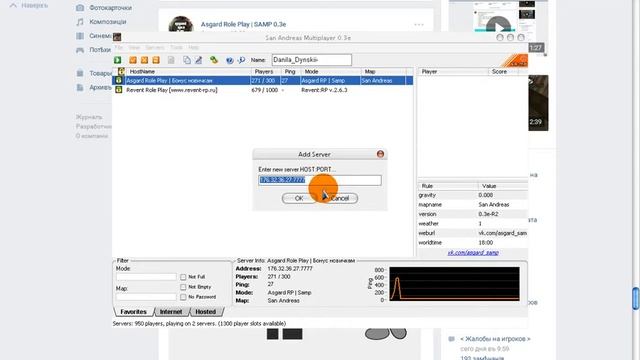
Task: Sort by the Players column header
Action: pyautogui.click(x=266, y=71)
